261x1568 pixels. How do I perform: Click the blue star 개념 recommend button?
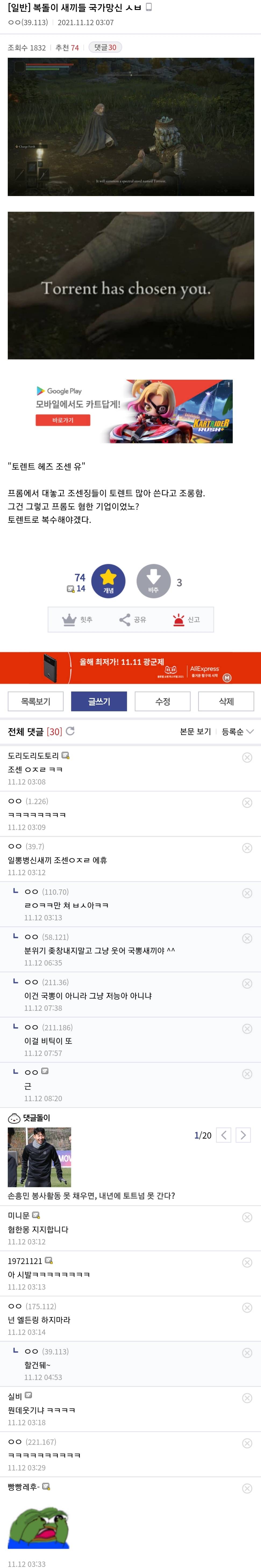(x=108, y=581)
